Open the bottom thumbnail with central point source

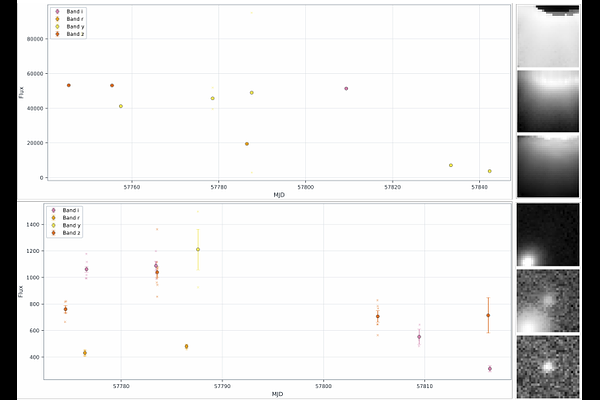(548, 367)
